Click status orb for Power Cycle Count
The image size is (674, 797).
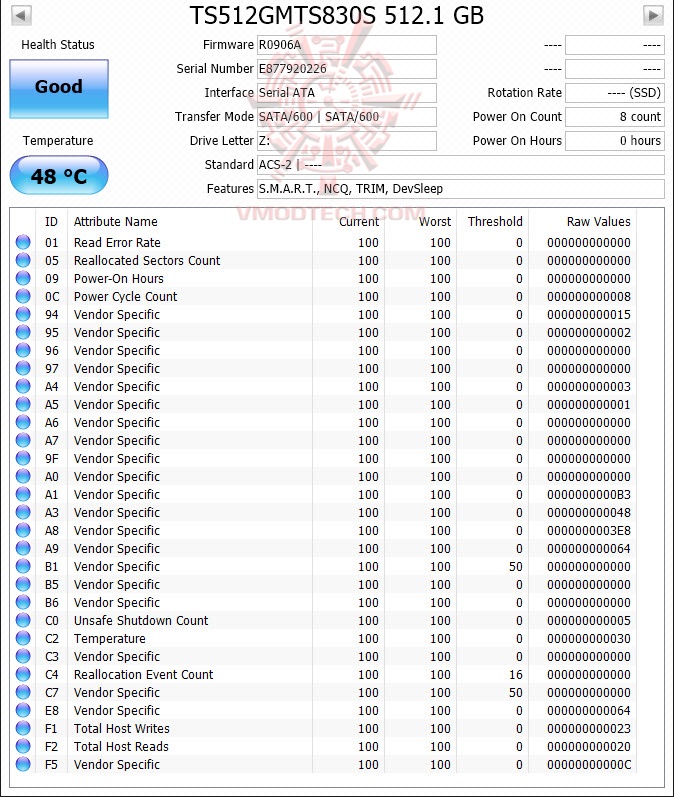(x=23, y=296)
